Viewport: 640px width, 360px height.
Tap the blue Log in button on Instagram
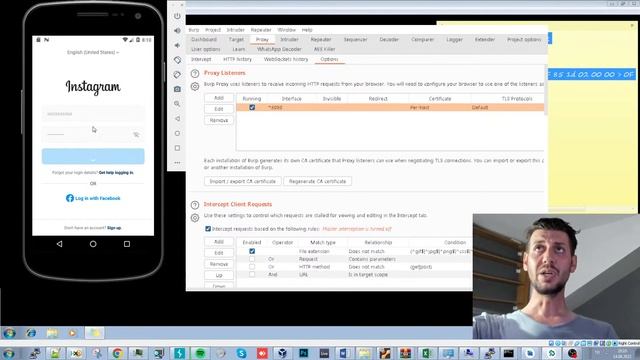(x=93, y=156)
